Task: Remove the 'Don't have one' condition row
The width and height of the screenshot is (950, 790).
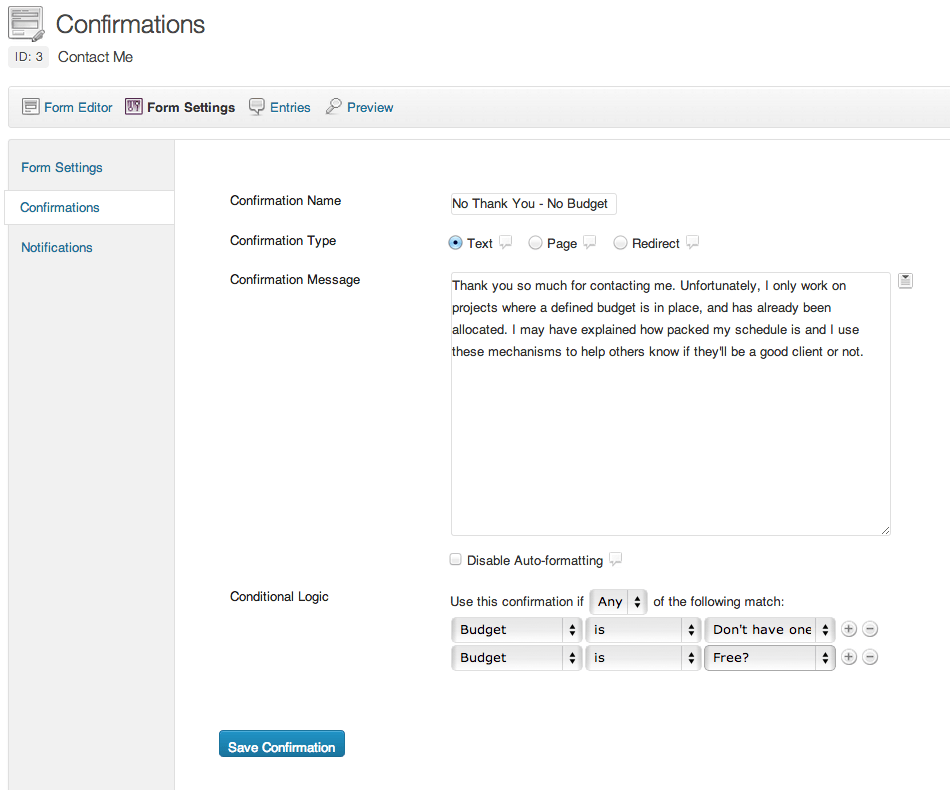Action: click(870, 629)
